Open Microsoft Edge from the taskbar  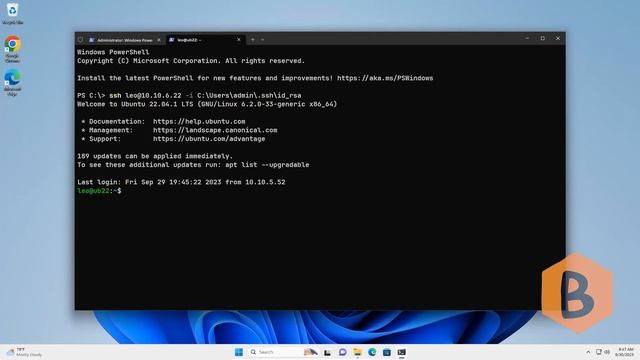pos(372,352)
